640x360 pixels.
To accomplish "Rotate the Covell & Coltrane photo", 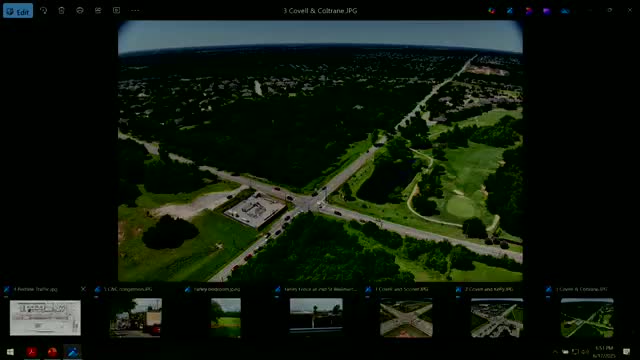I will (x=43, y=11).
